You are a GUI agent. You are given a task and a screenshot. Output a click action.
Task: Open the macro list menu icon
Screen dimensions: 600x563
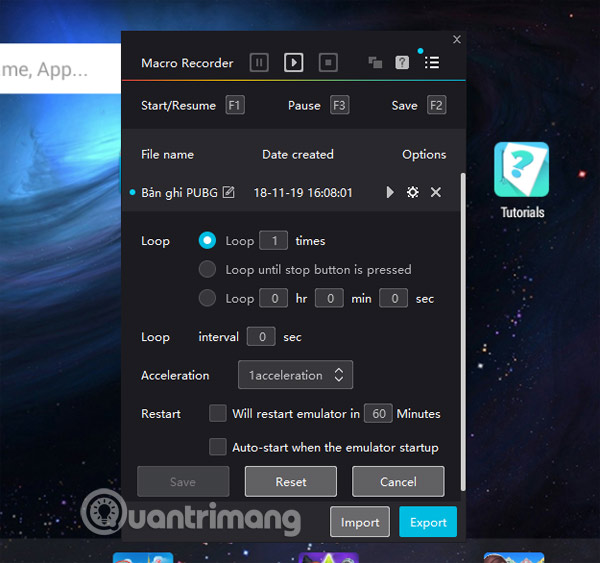pyautogui.click(x=432, y=62)
